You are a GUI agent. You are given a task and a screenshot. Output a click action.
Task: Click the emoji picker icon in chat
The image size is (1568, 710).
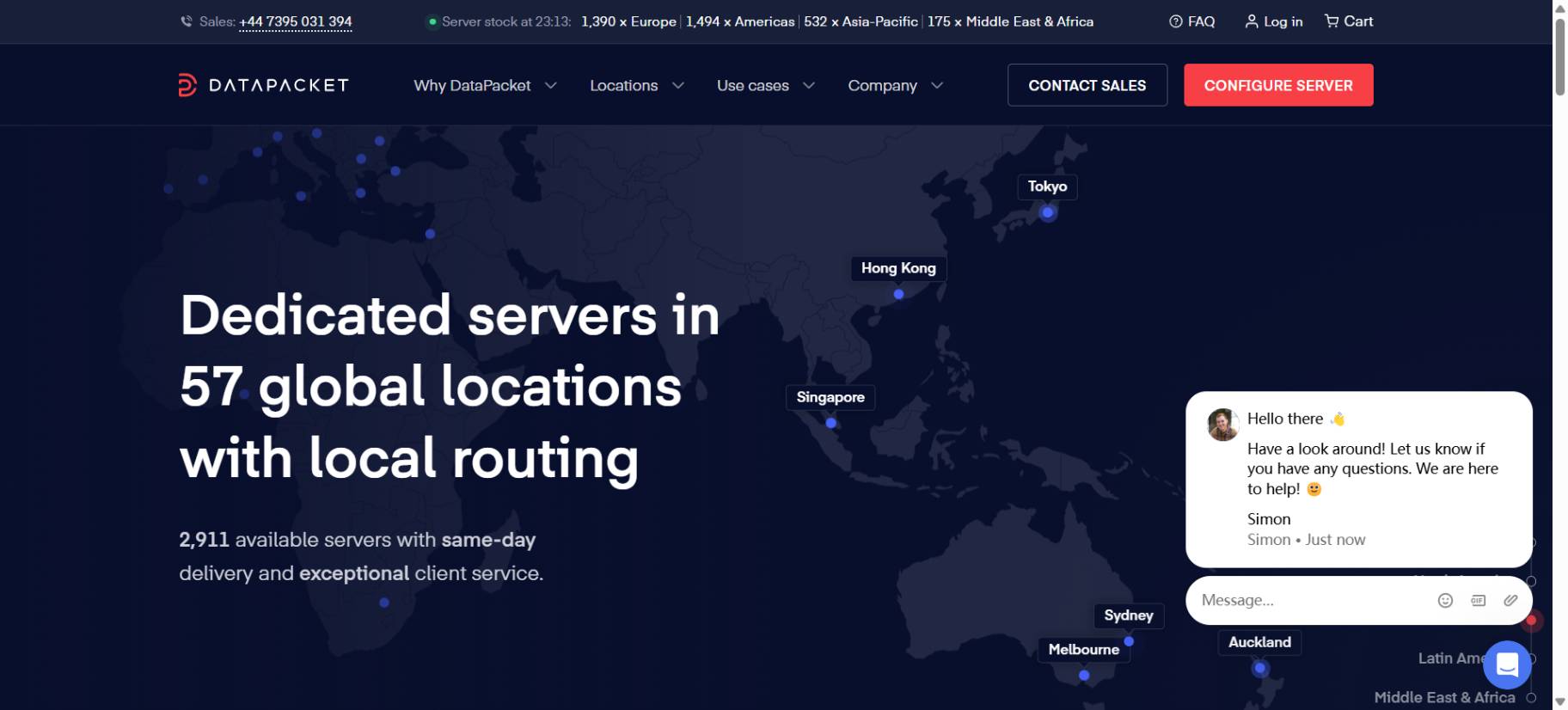tap(1445, 601)
